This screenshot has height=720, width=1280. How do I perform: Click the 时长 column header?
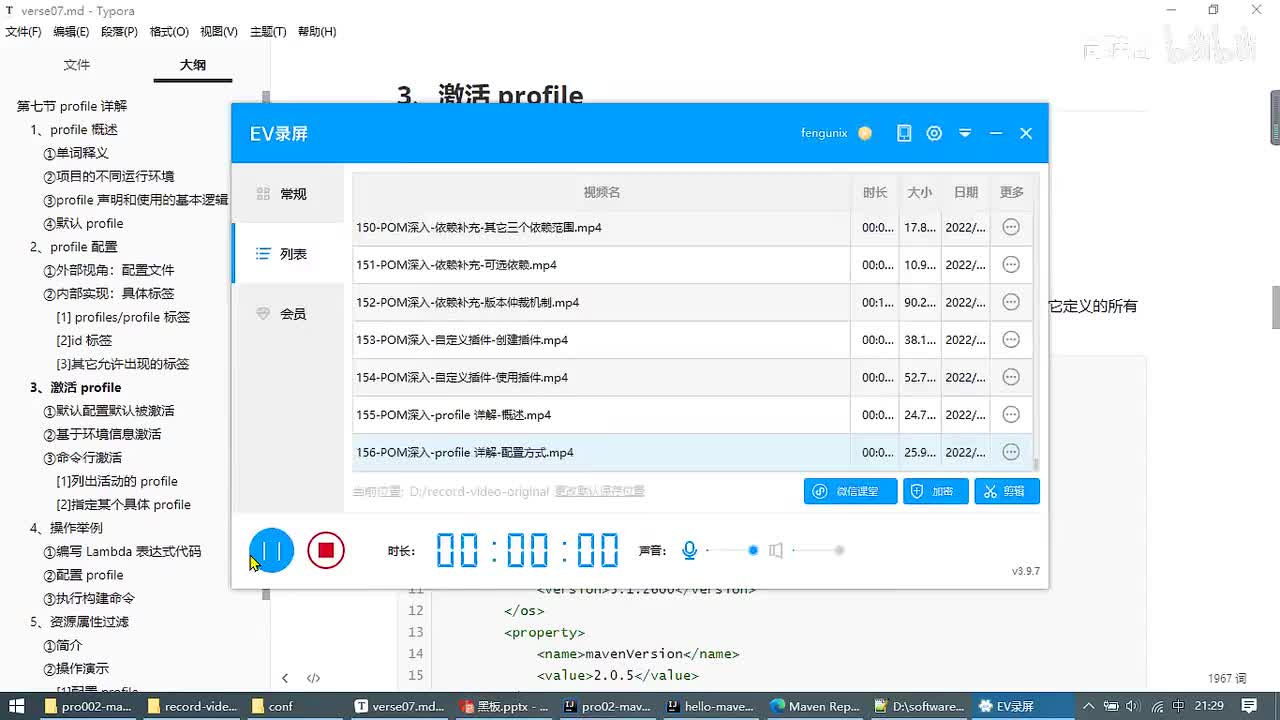[x=875, y=192]
